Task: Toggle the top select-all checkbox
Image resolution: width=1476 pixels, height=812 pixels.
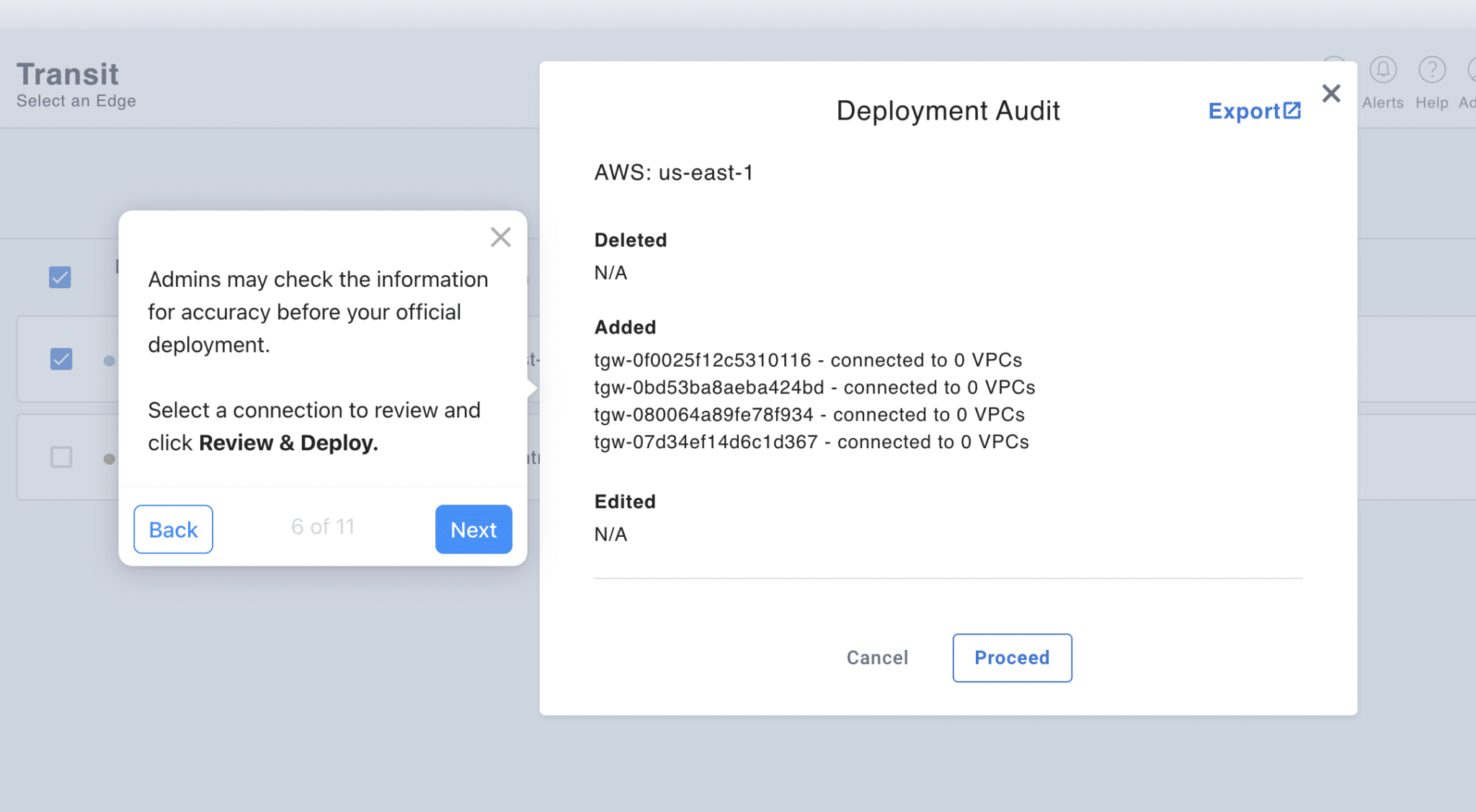Action: pos(61,277)
